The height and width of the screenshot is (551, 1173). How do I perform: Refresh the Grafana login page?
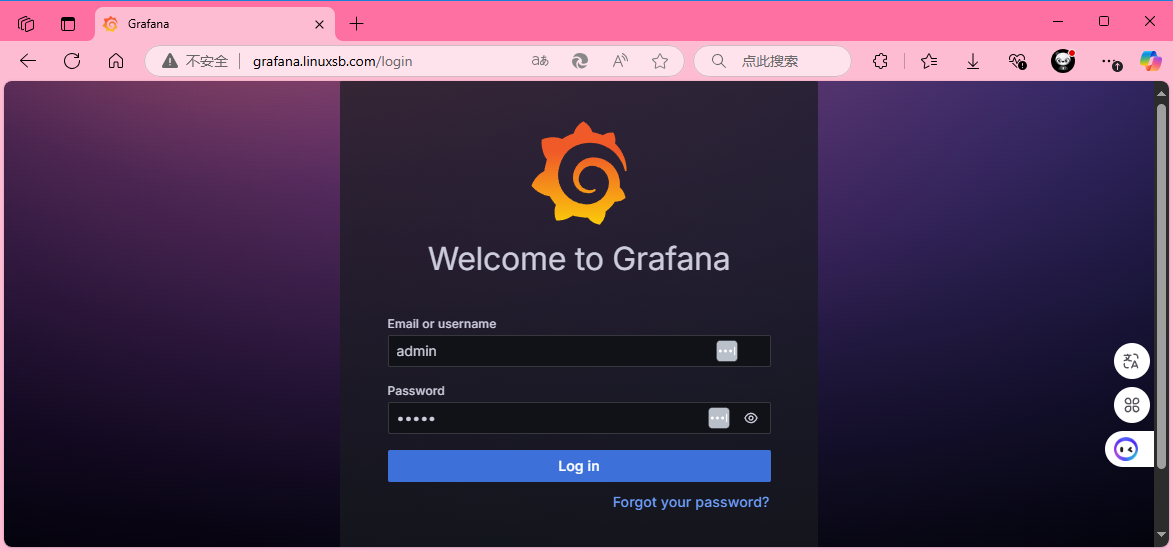tap(72, 61)
